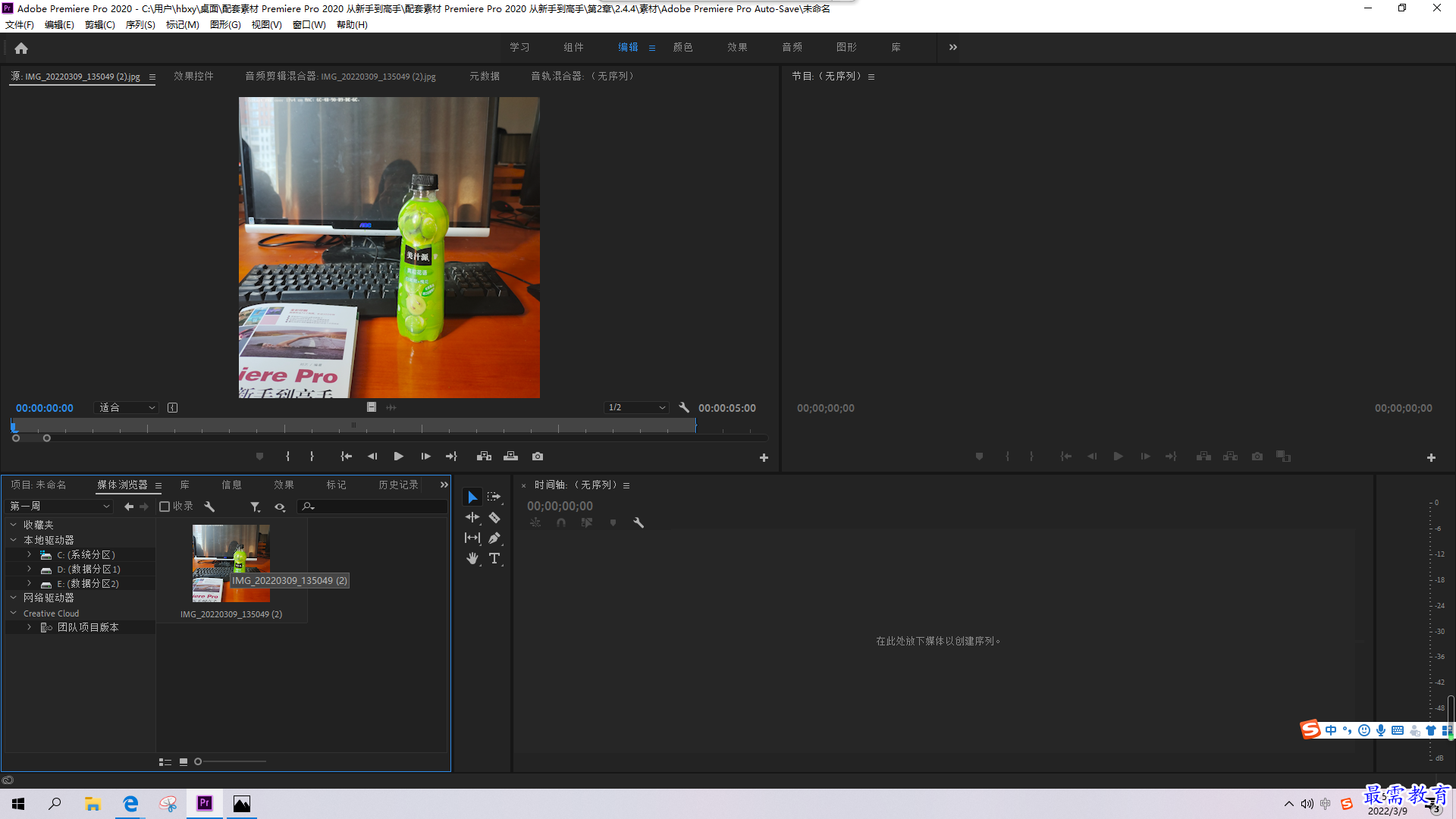
Task: Select the IMG_20220309_135049 (2) thumbnail
Action: coord(231,563)
